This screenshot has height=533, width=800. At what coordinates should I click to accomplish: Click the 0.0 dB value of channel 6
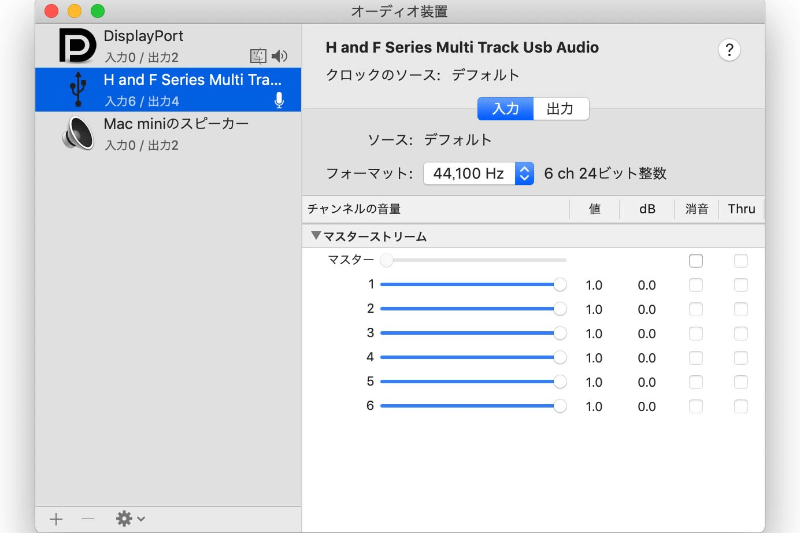646,407
